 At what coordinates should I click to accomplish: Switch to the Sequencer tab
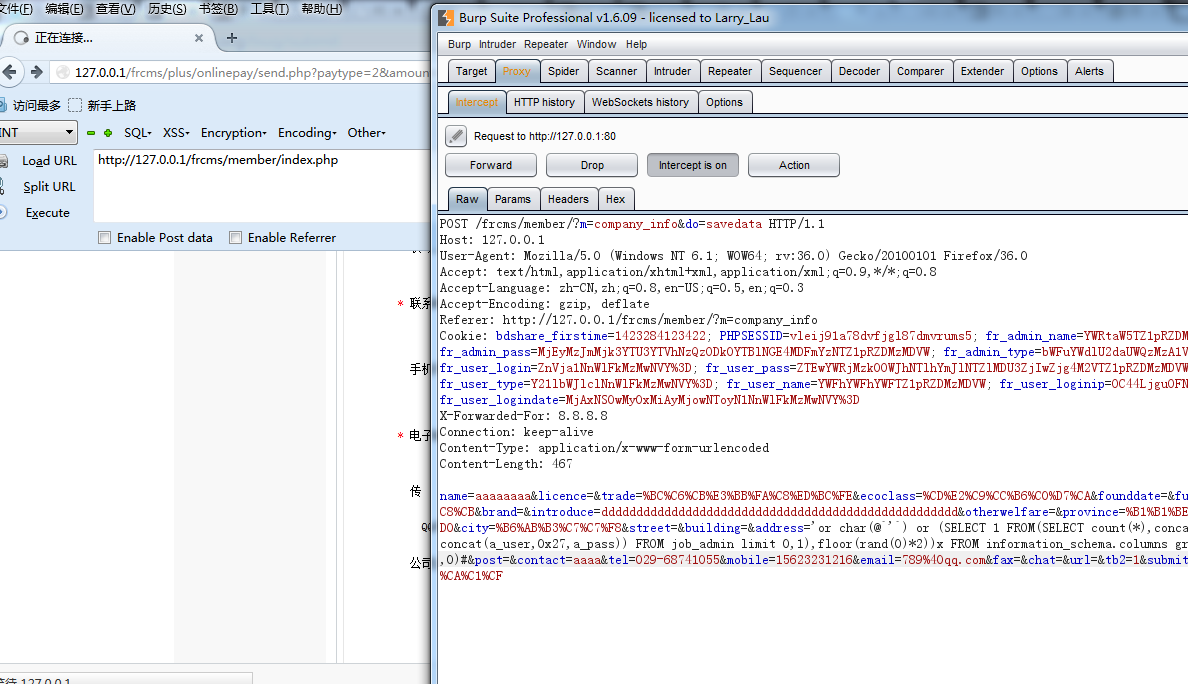796,71
